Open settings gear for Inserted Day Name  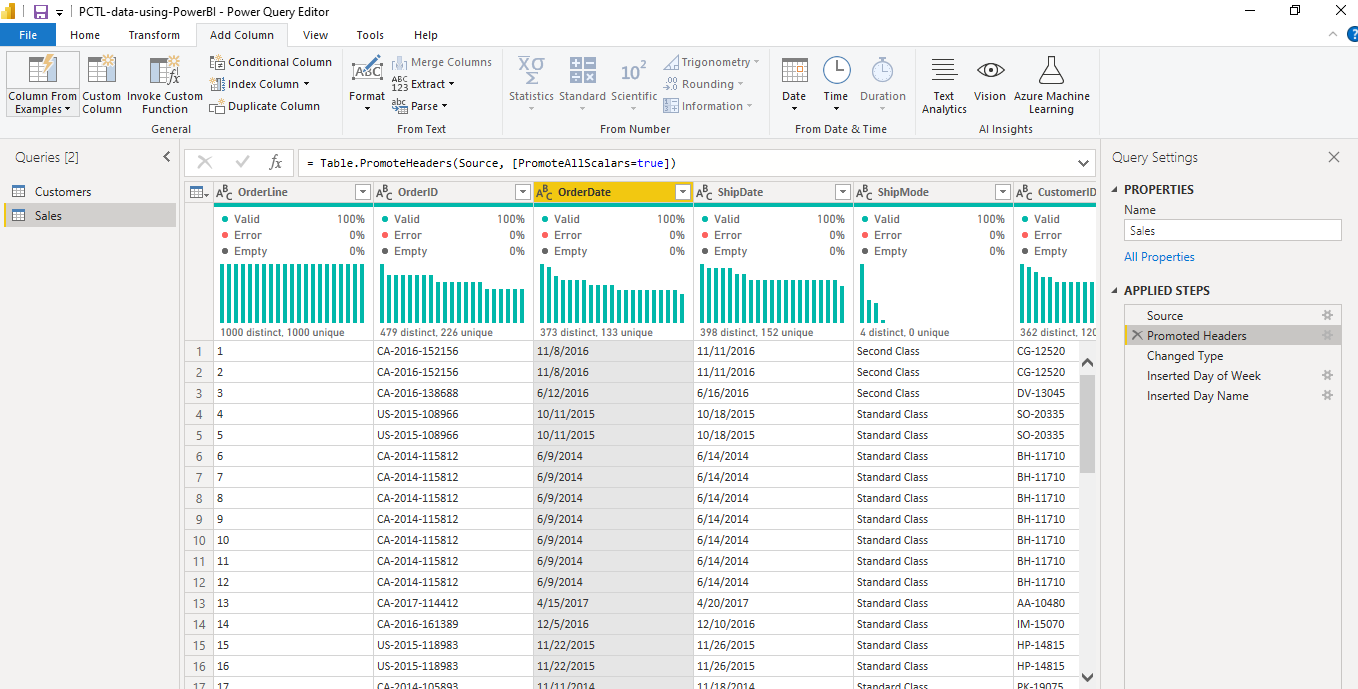click(1328, 395)
